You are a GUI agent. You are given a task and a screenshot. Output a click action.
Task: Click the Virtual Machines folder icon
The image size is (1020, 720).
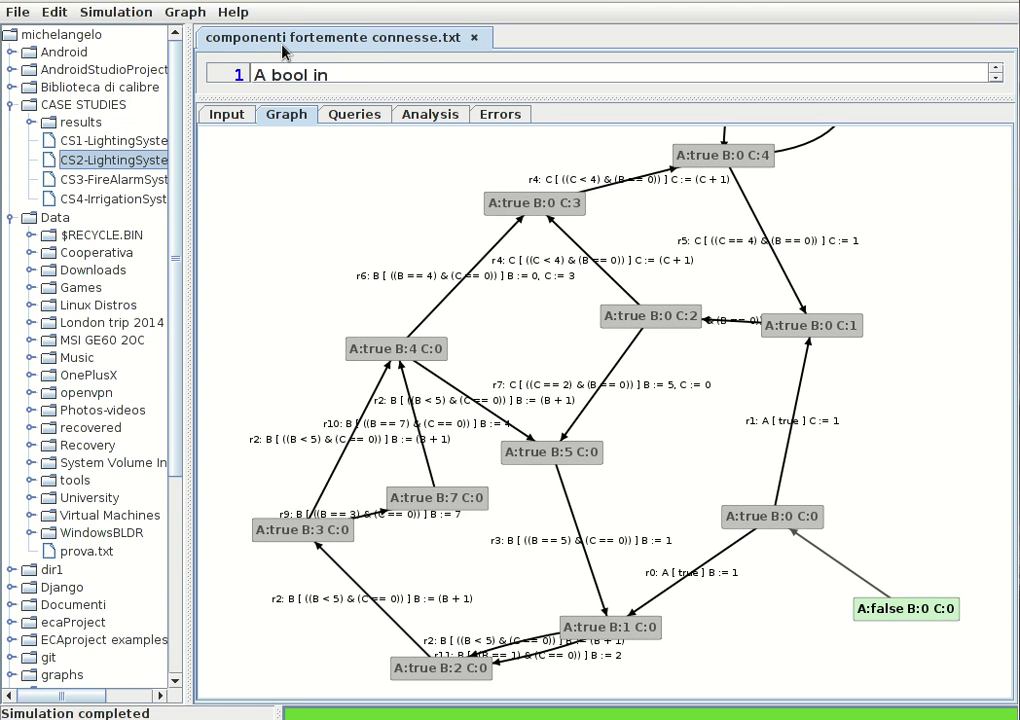coord(49,516)
